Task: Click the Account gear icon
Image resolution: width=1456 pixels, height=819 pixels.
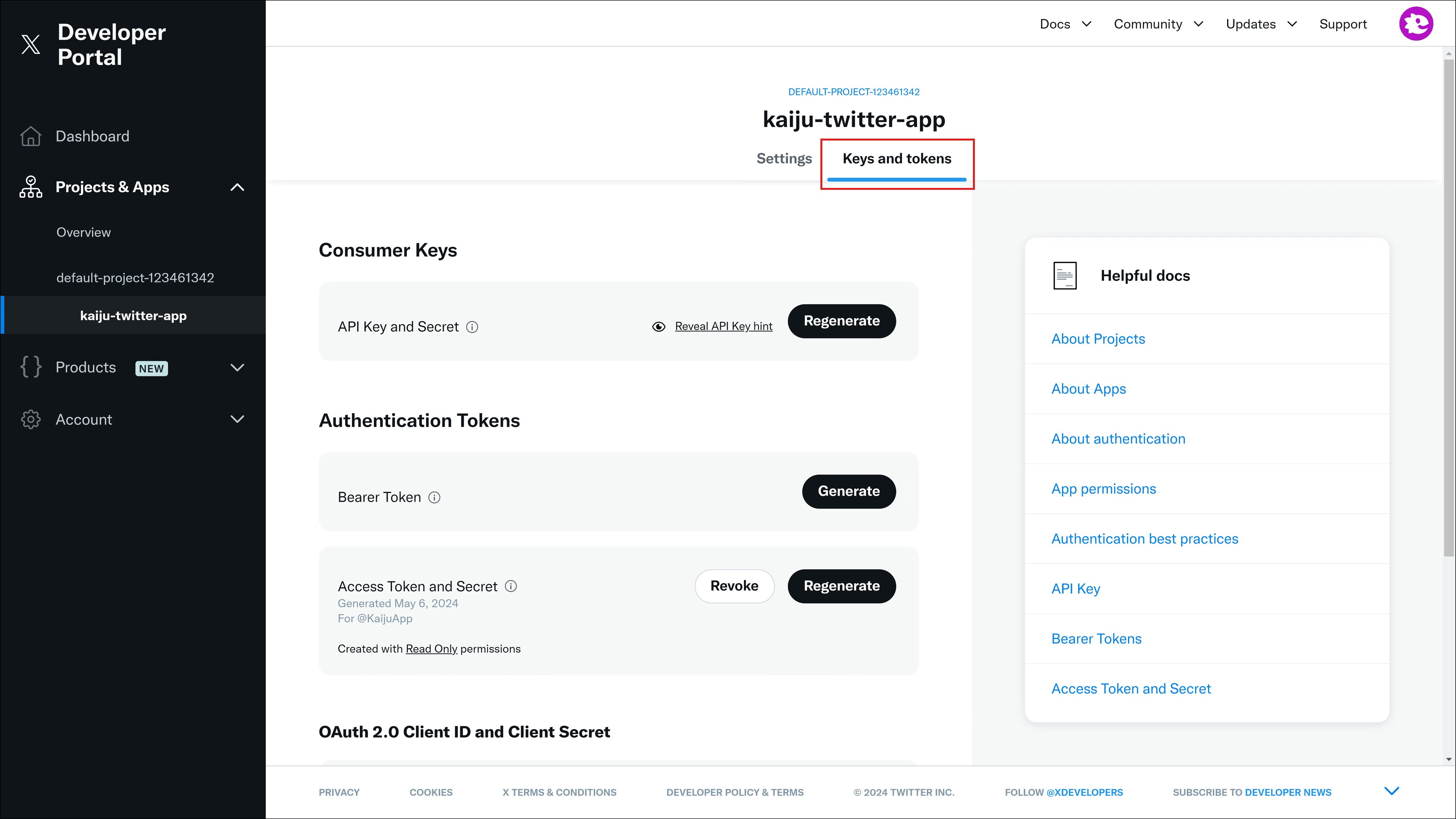Action: 30,419
